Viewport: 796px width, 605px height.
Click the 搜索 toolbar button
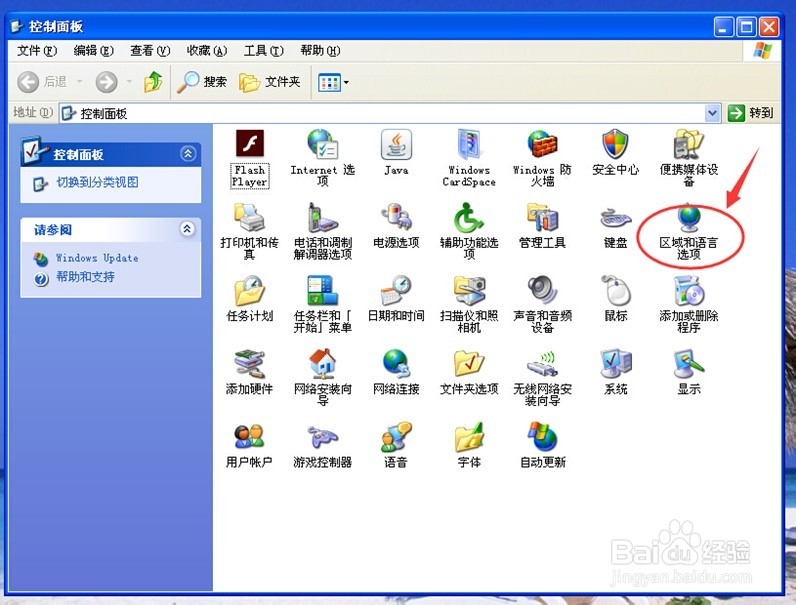click(x=202, y=82)
